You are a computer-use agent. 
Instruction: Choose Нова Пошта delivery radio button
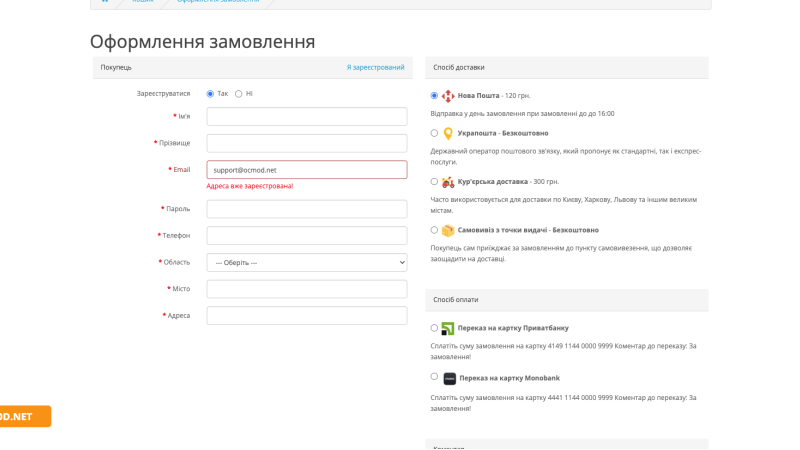click(x=434, y=95)
